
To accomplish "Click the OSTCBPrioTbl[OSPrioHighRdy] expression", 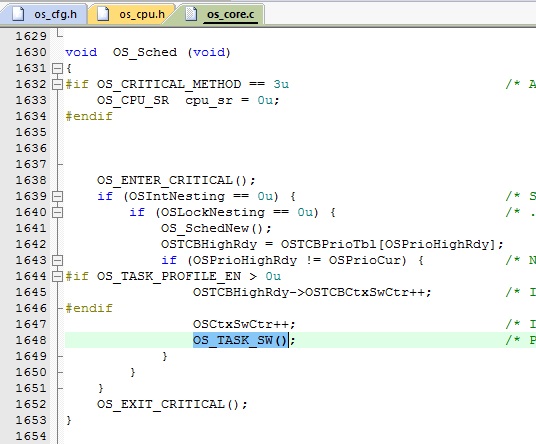I will tap(388, 244).
